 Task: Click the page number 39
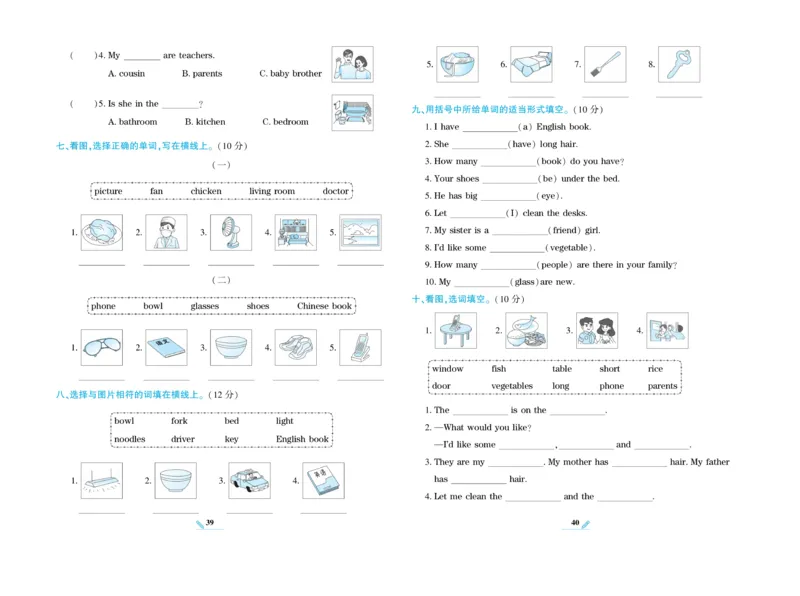[210, 522]
